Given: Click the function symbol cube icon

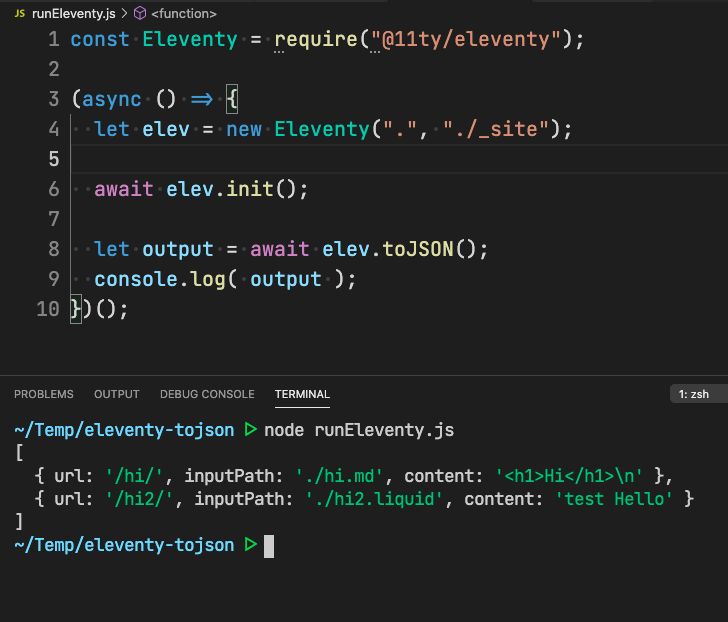Looking at the screenshot, I should pyautogui.click(x=140, y=13).
